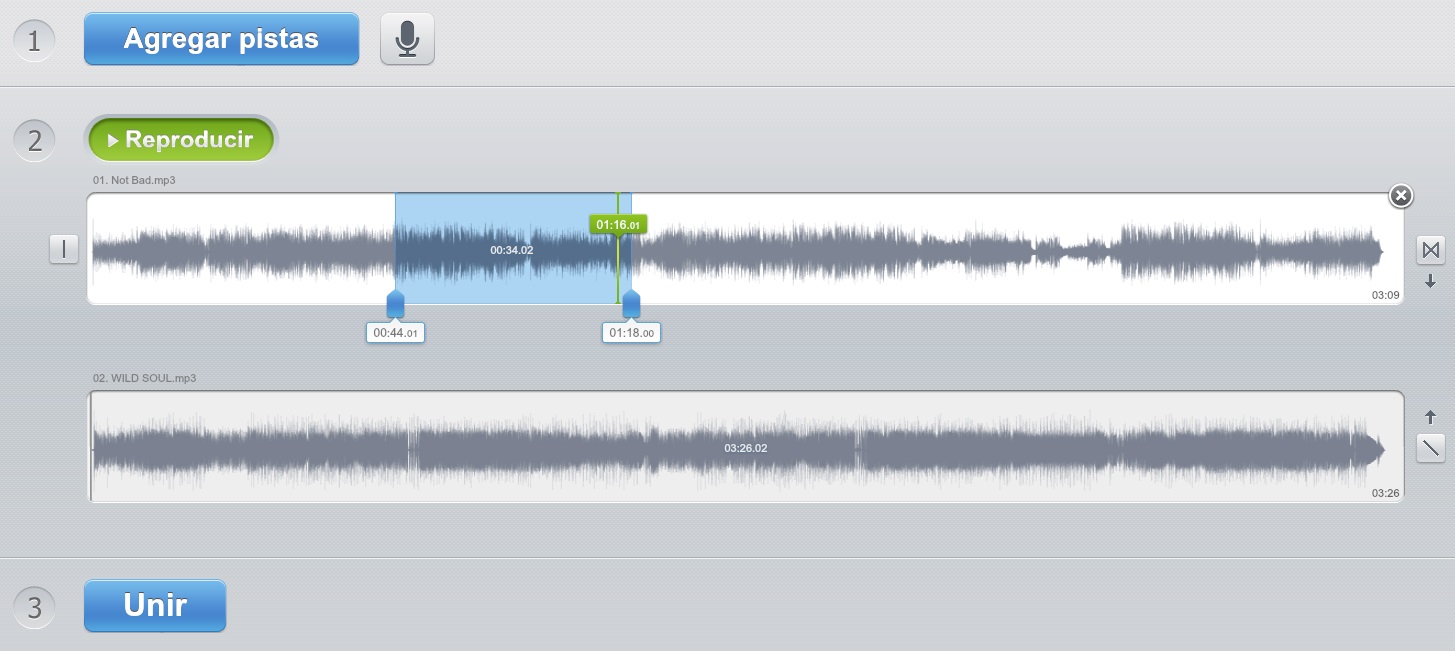Open the microphone recording option
The image size is (1455, 651).
point(407,39)
